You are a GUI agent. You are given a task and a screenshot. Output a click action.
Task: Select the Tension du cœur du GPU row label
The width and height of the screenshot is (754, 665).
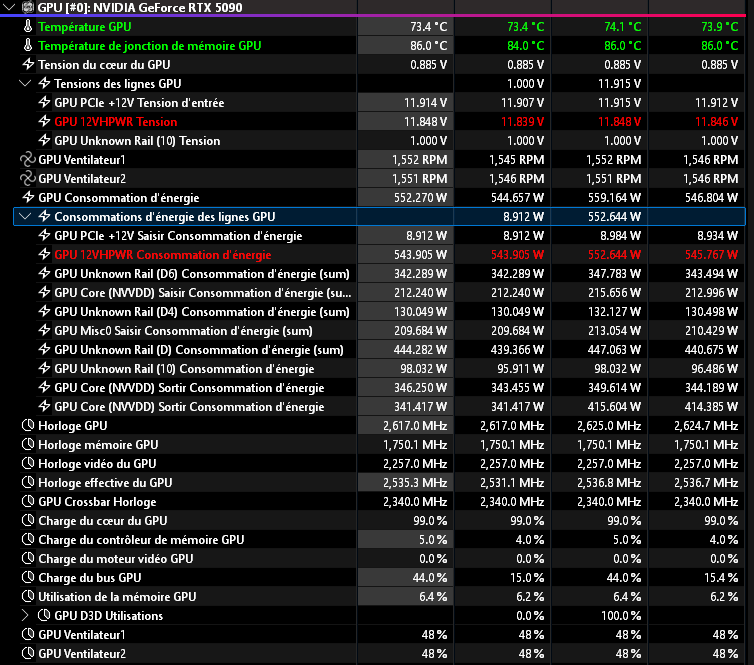tap(104, 65)
